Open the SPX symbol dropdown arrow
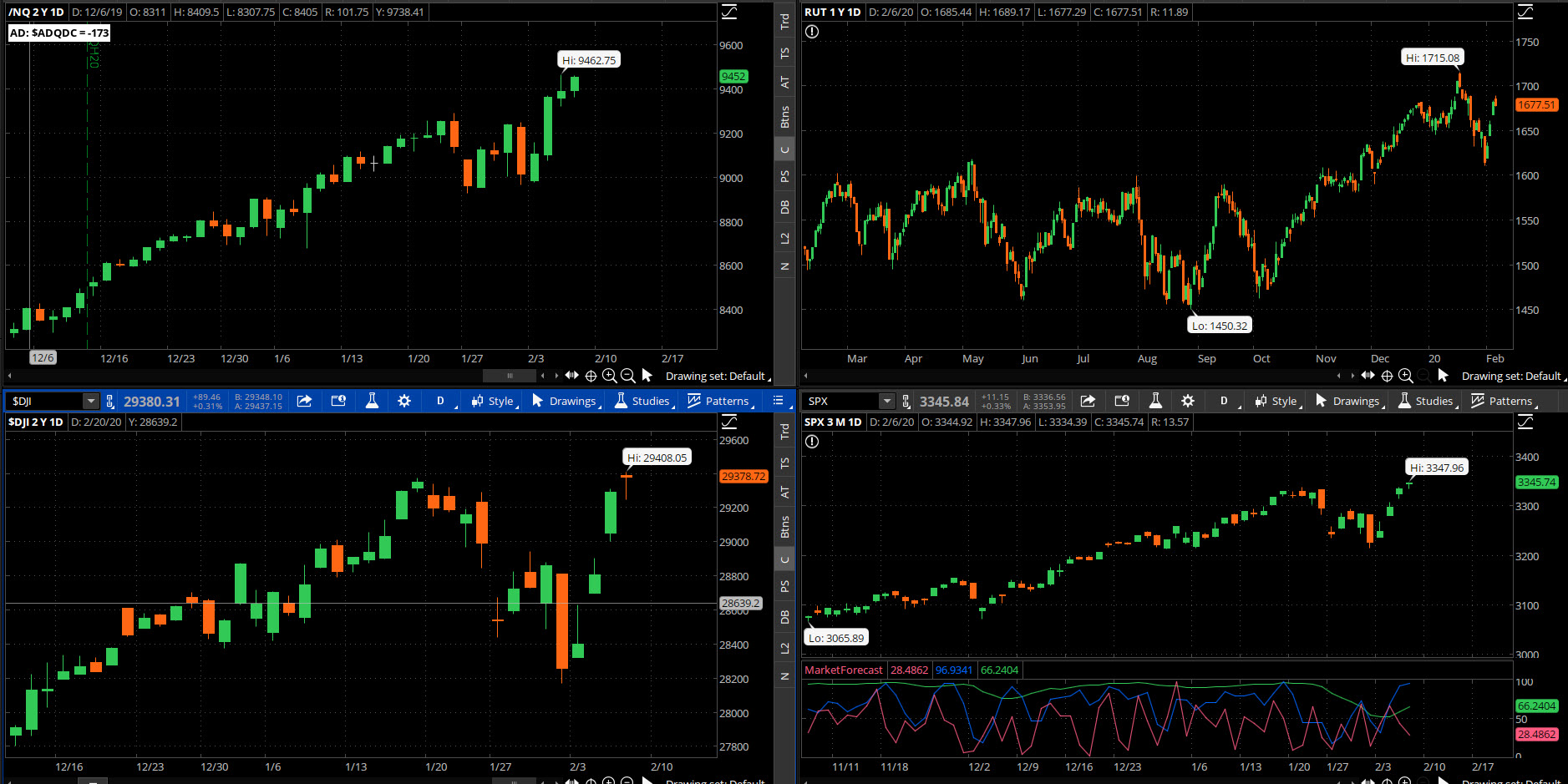The image size is (1568, 784). tap(887, 402)
